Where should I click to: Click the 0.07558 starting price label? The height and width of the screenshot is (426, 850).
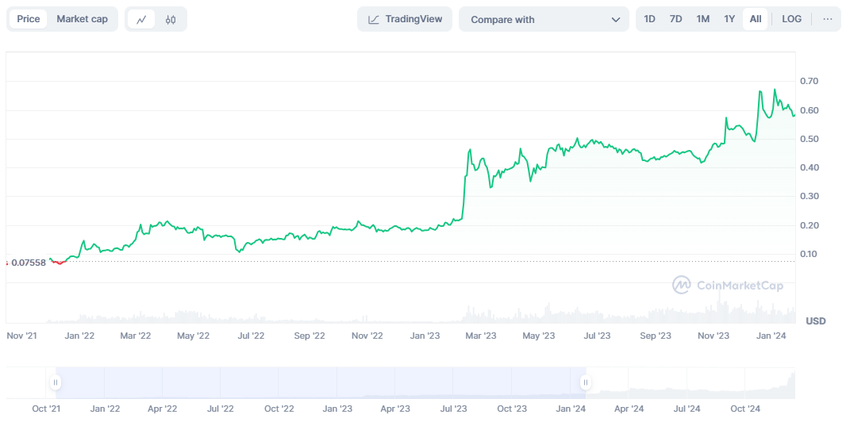tap(29, 262)
